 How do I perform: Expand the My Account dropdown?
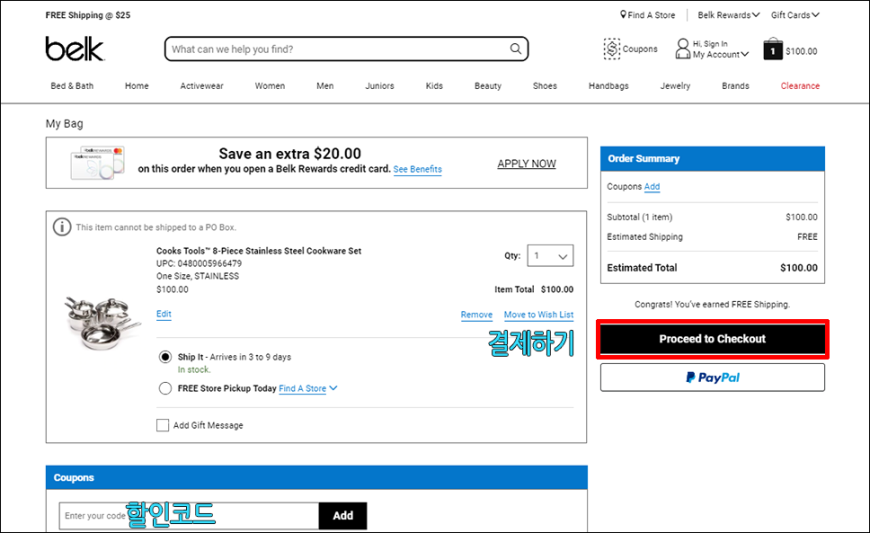(721, 54)
